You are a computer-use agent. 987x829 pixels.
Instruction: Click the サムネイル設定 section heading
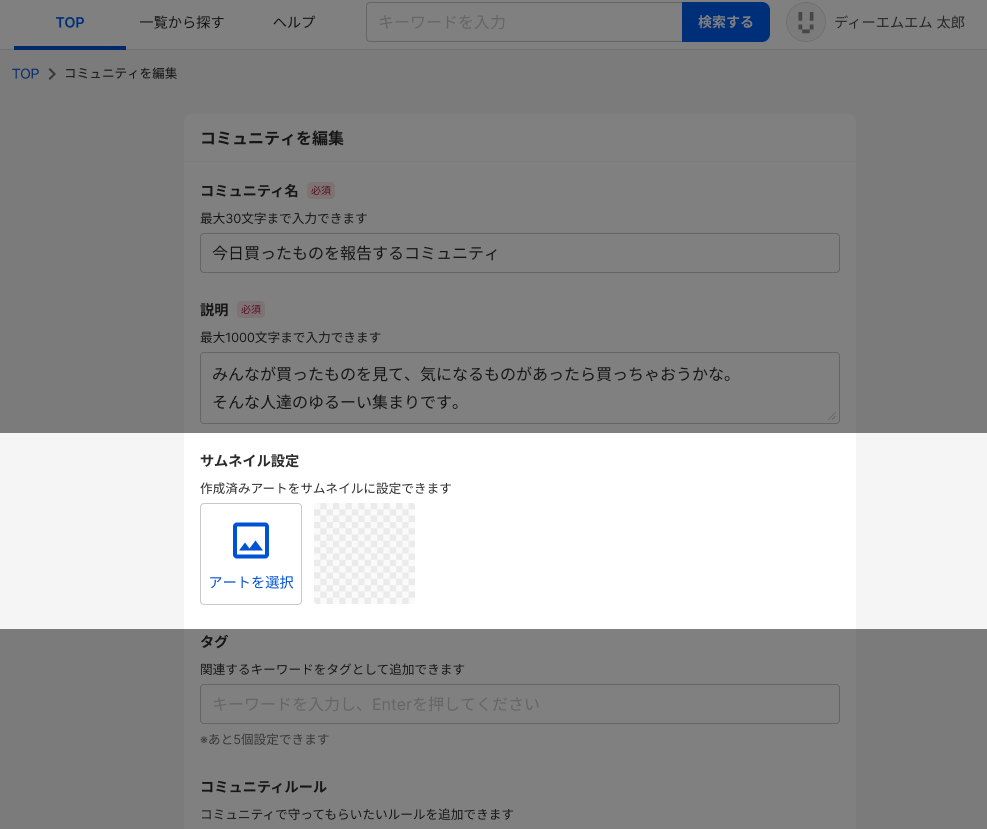[250, 461]
